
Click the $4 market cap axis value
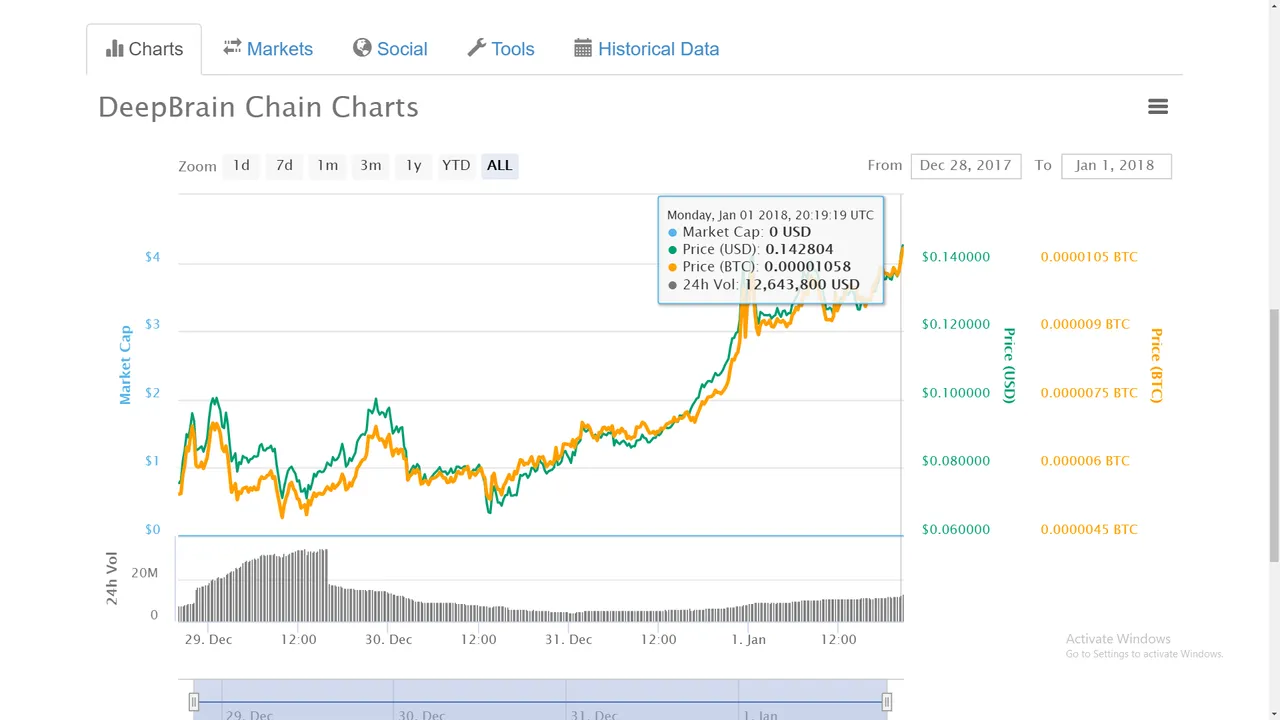click(152, 257)
